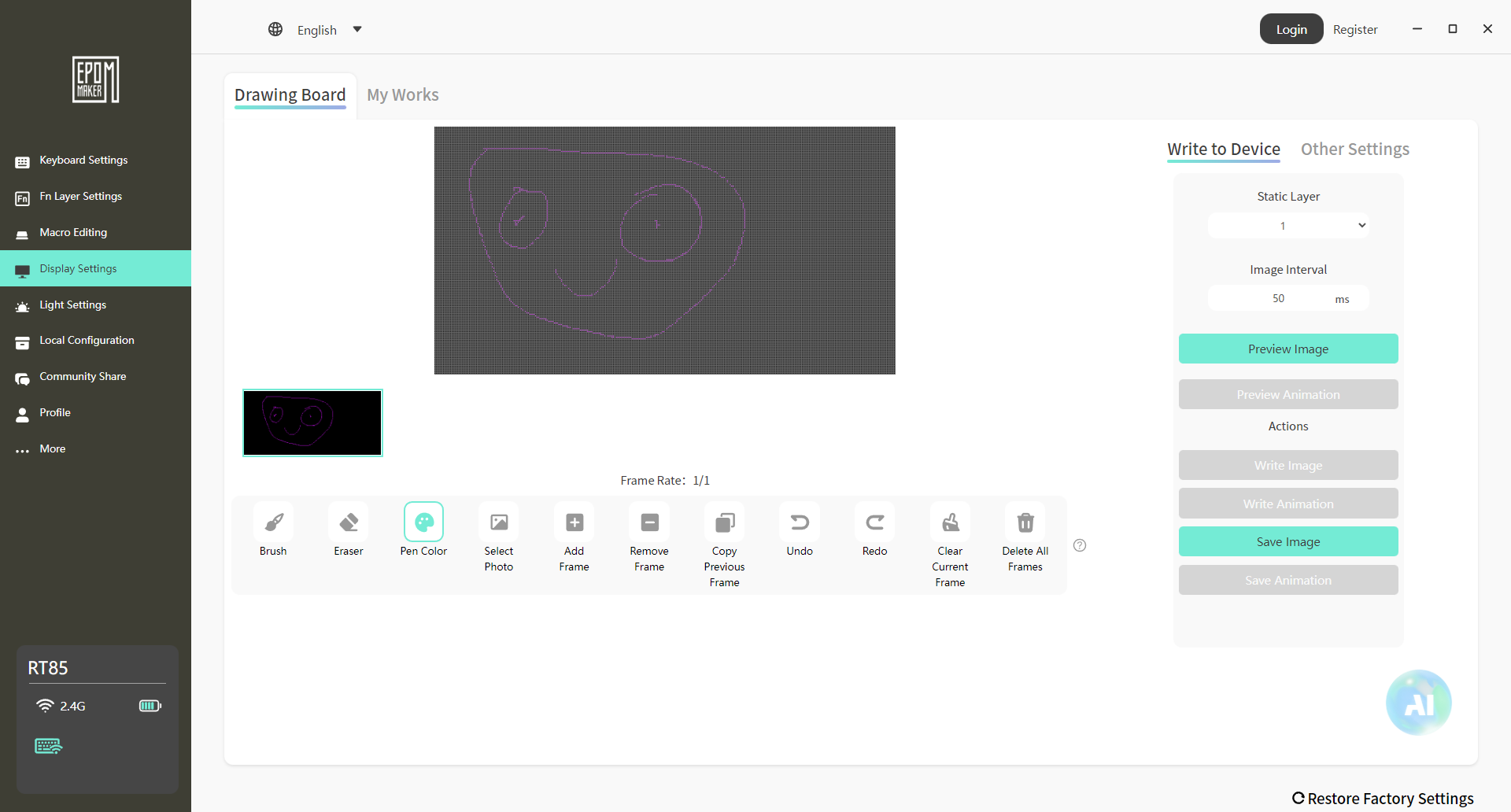The height and width of the screenshot is (812, 1511).
Task: Click the Select Photo icon
Action: [x=499, y=522]
